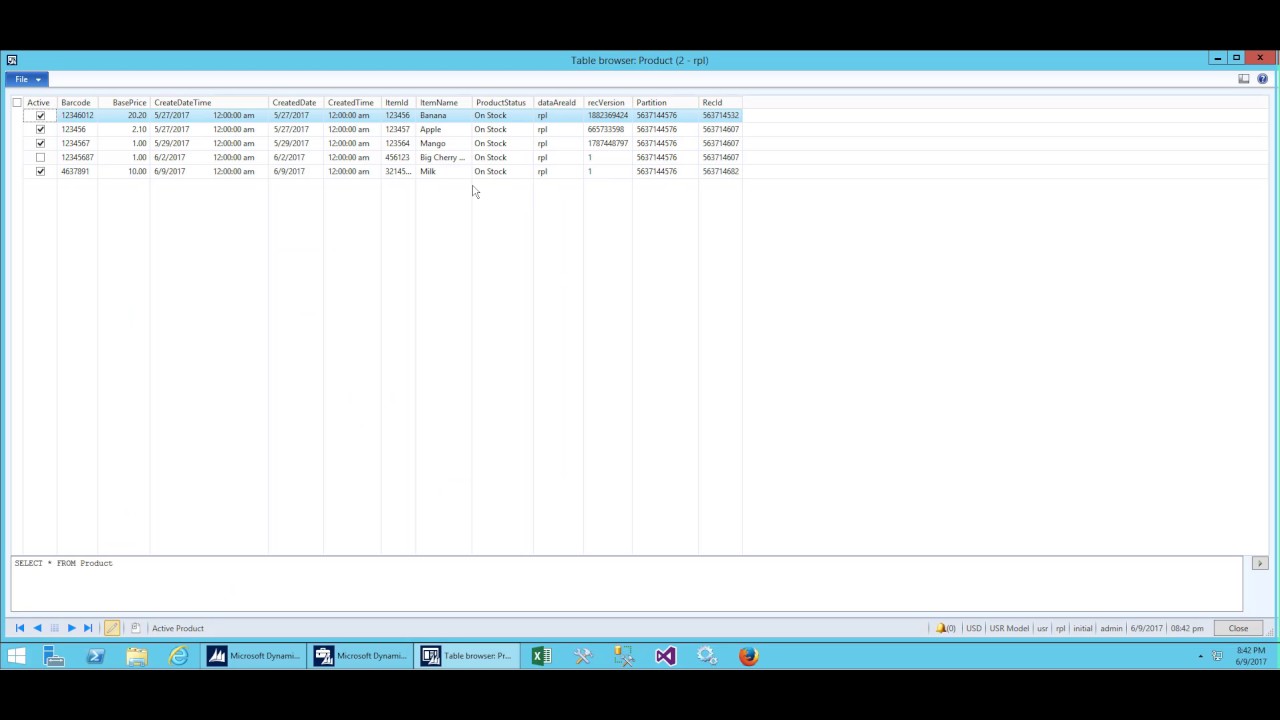Sort by the BasePrice column header
Image resolution: width=1280 pixels, height=720 pixels.
tap(124, 102)
